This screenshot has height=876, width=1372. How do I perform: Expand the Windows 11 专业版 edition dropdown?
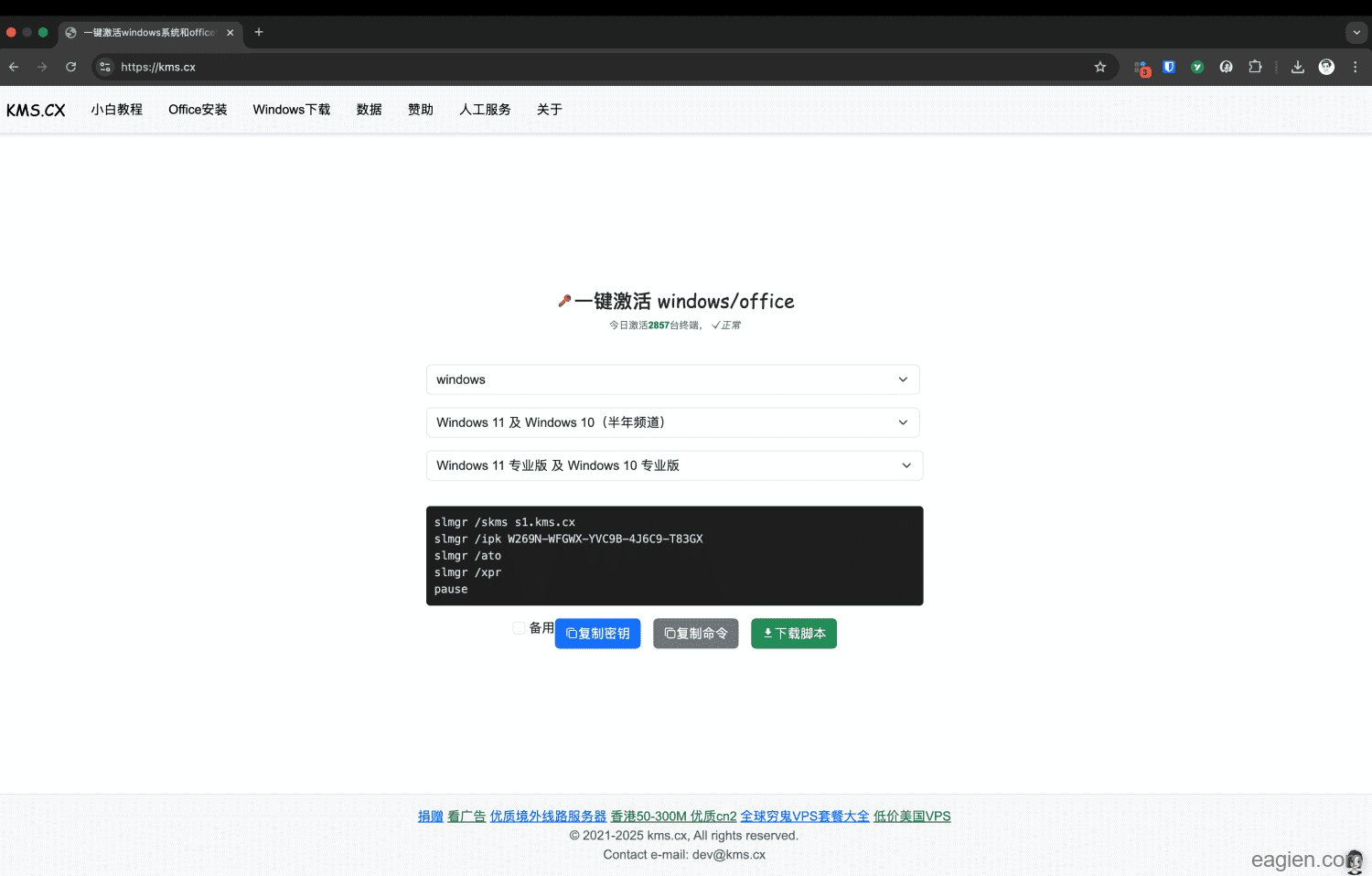pos(674,465)
